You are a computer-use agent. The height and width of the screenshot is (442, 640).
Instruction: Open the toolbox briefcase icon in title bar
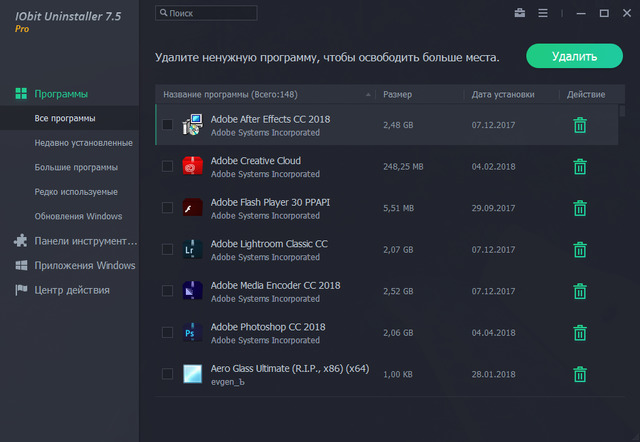520,14
